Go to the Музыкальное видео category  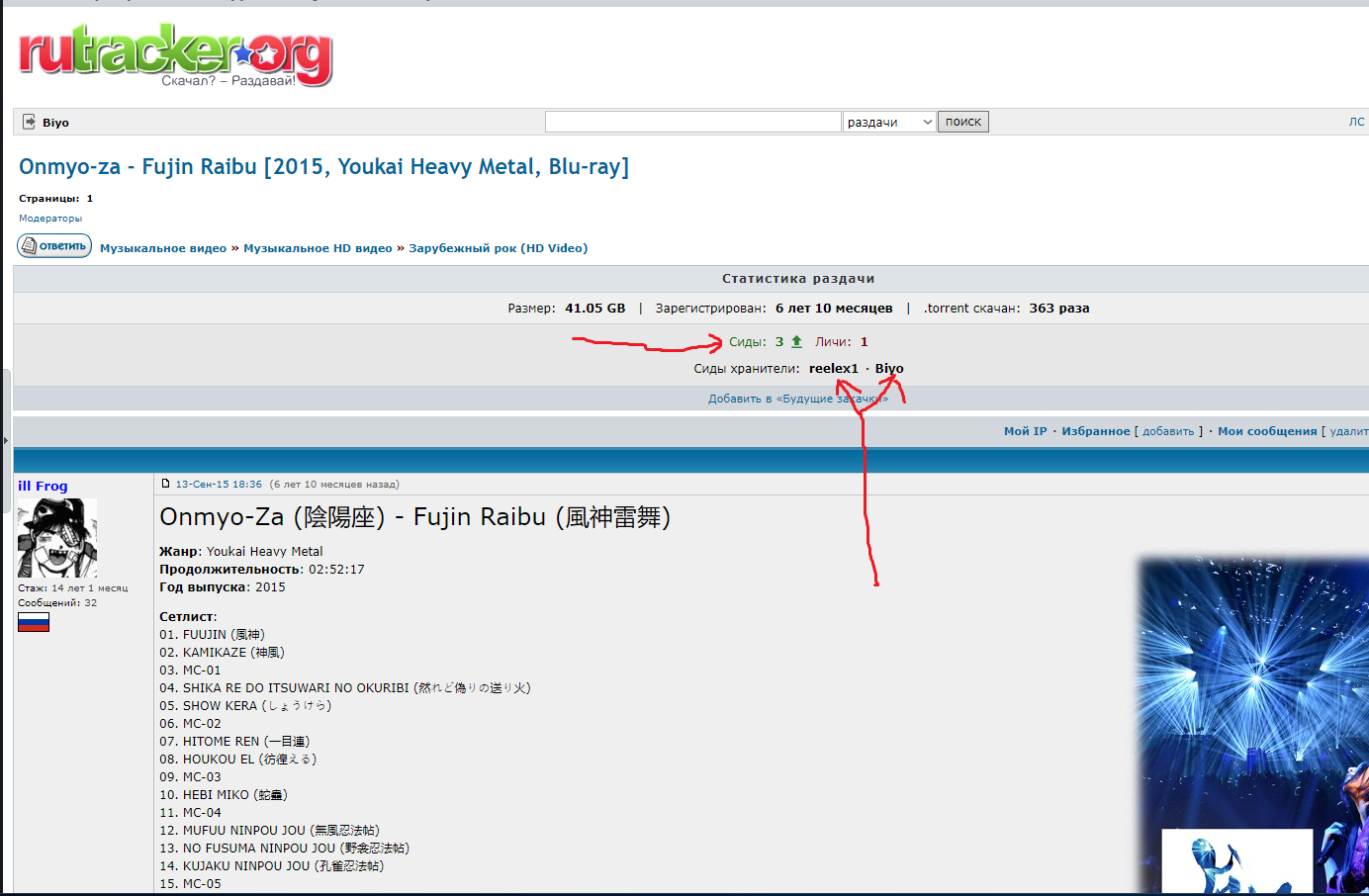click(x=163, y=248)
